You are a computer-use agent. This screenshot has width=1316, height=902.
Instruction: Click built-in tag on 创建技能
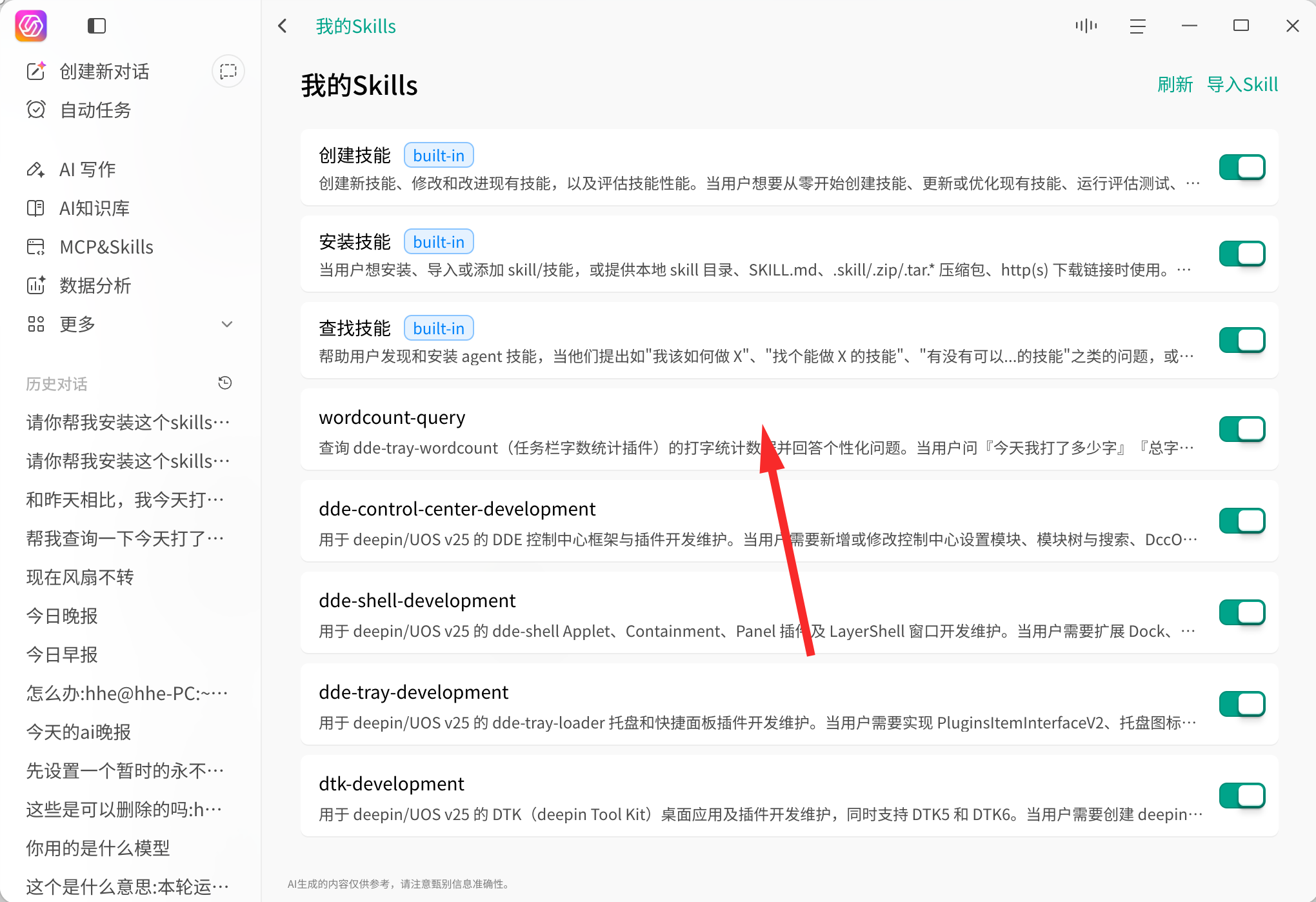pyautogui.click(x=439, y=155)
